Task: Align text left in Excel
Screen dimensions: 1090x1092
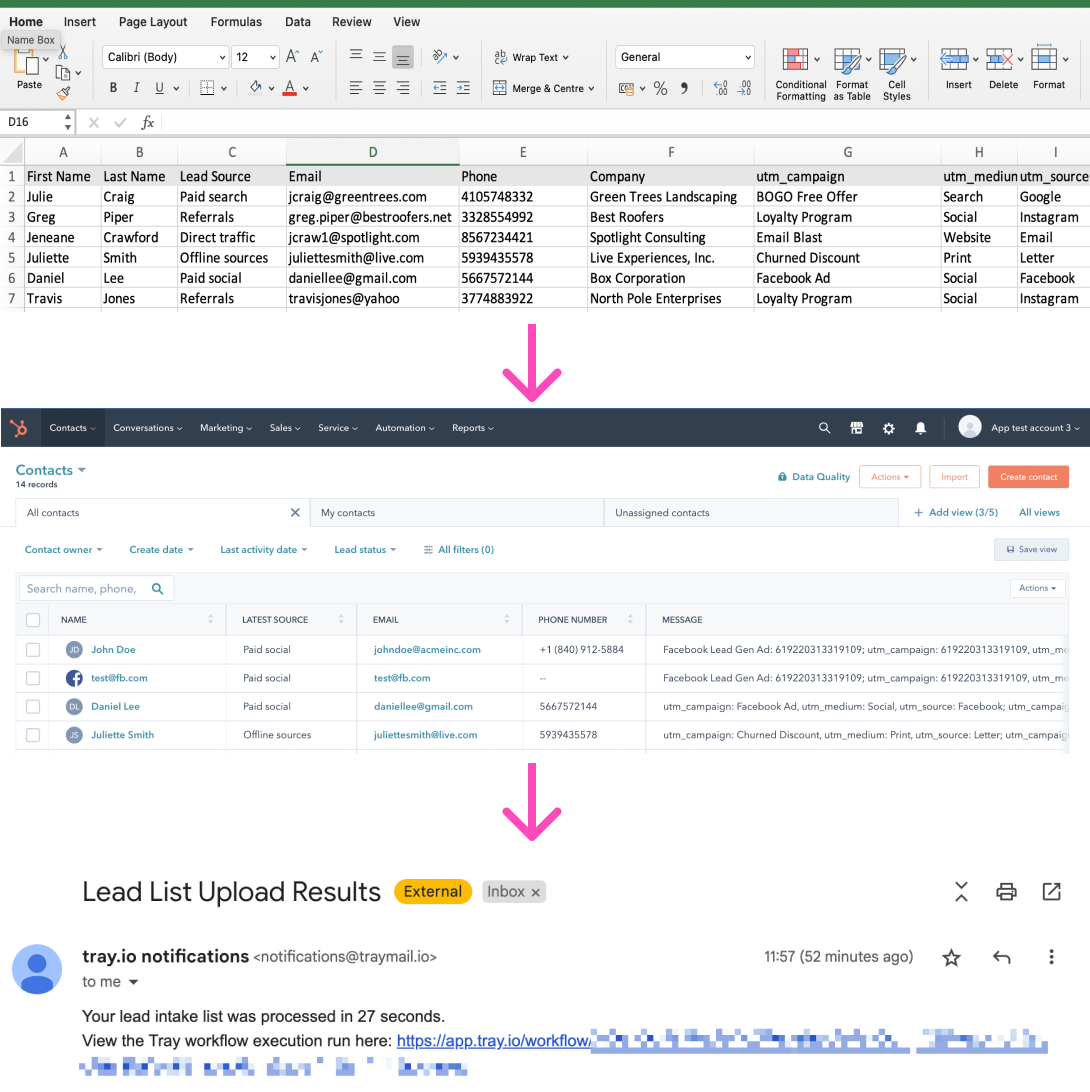Action: [356, 88]
